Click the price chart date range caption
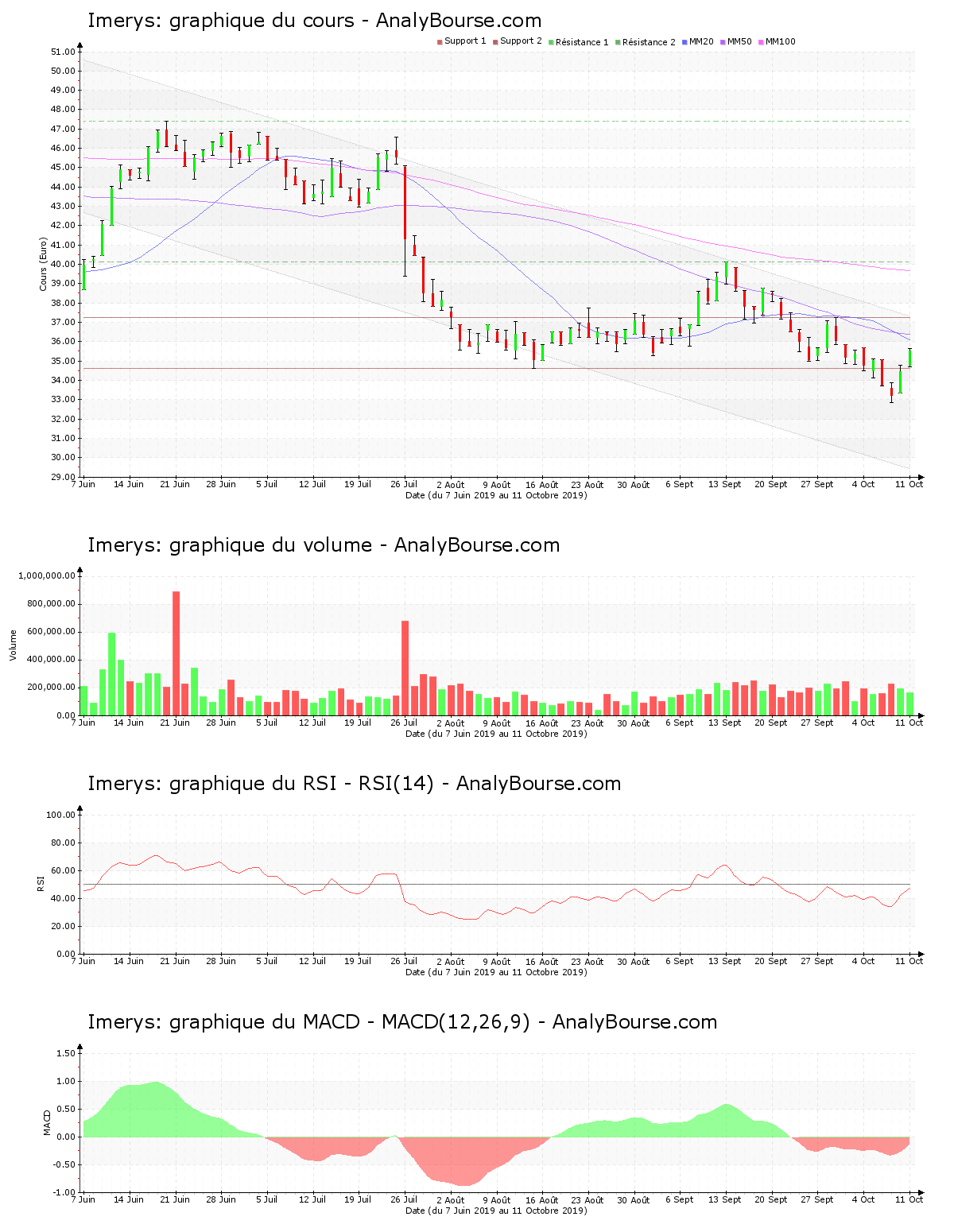Viewport: 954px width, 1232px height. coord(496,495)
